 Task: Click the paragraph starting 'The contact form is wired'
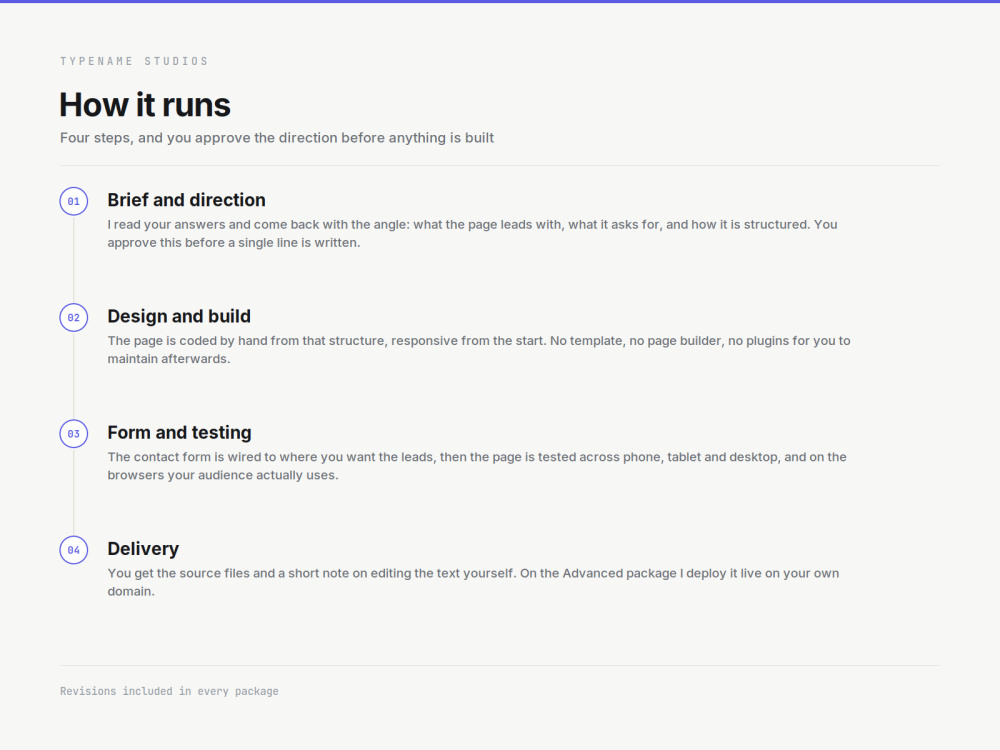pyautogui.click(x=477, y=466)
